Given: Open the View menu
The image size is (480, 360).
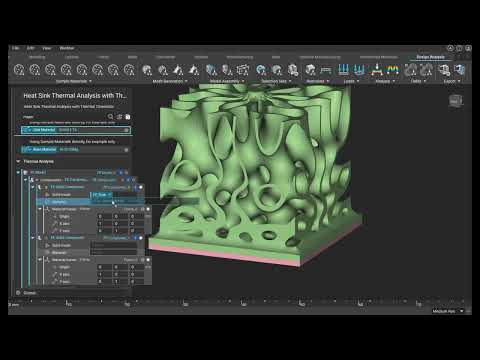Looking at the screenshot, I should pos(47,48).
